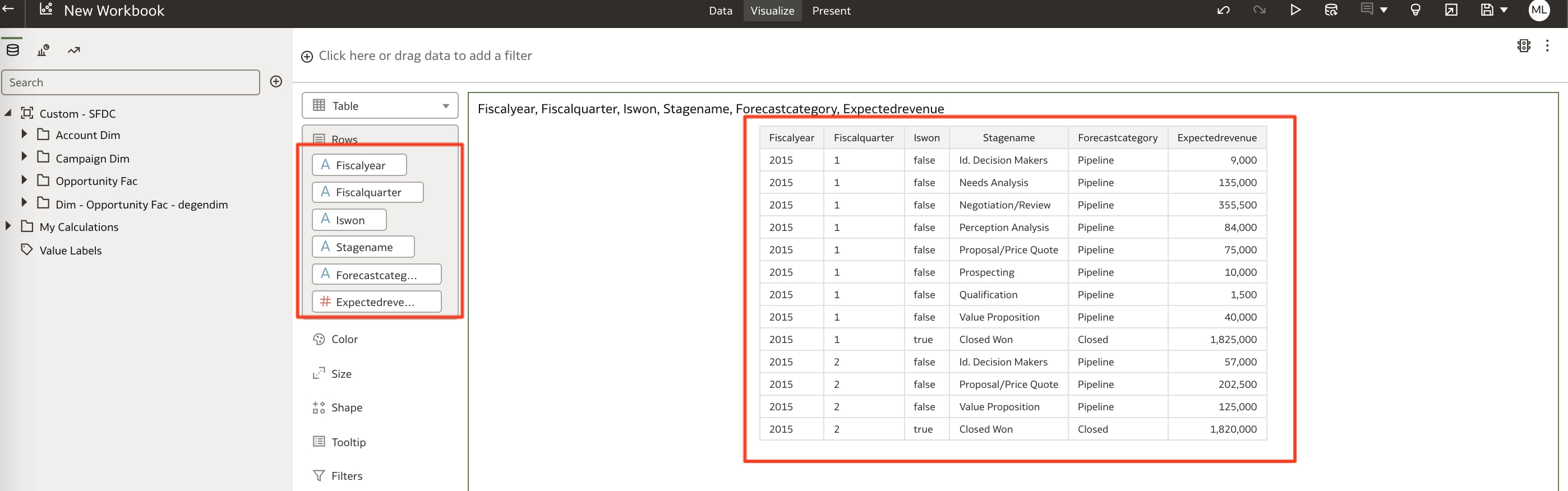Click the lightbulb insights icon
Screen dimensions: 1568x491
pyautogui.click(x=1415, y=10)
